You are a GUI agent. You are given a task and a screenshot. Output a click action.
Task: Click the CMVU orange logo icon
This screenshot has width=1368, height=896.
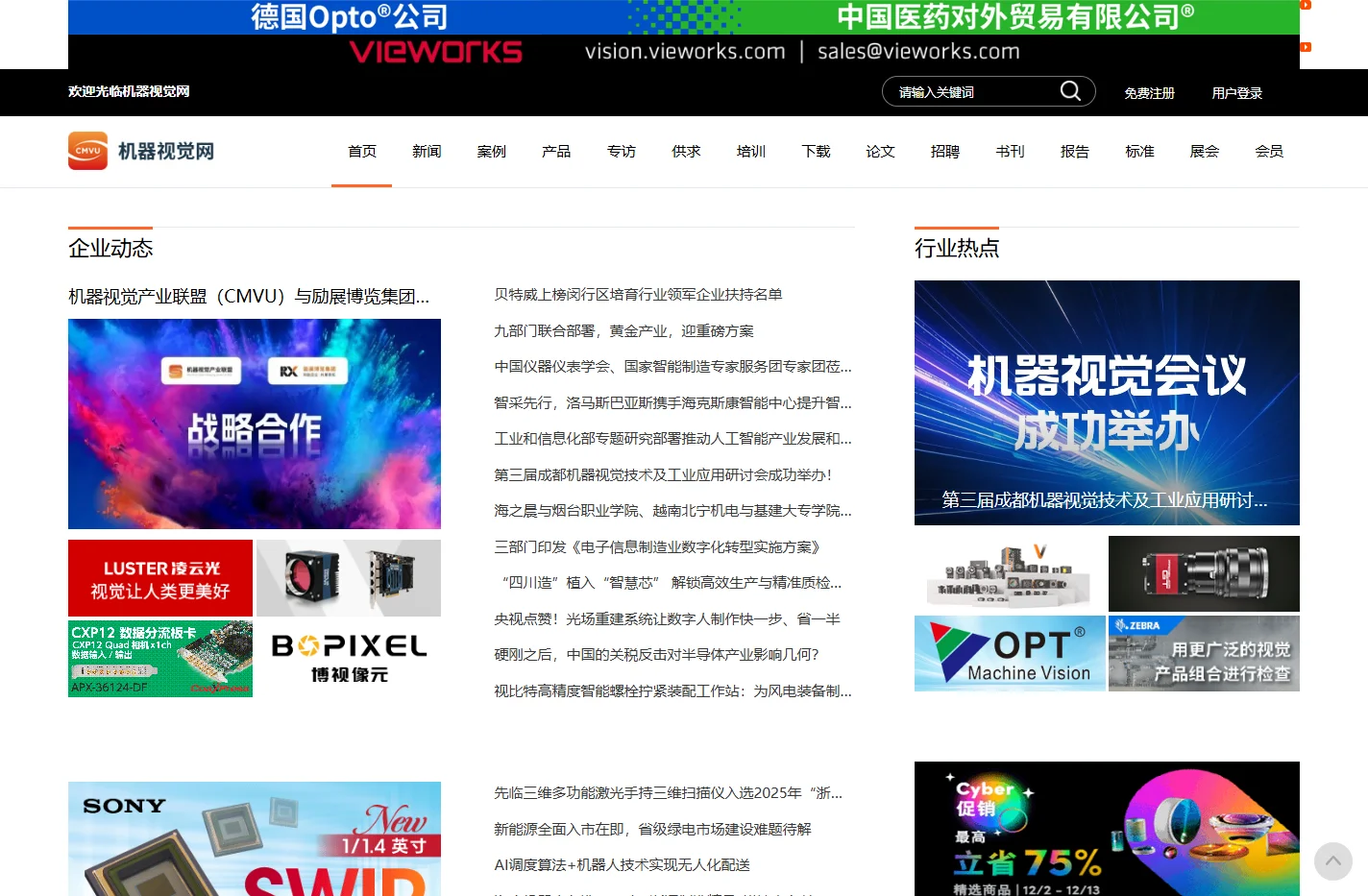coord(87,151)
